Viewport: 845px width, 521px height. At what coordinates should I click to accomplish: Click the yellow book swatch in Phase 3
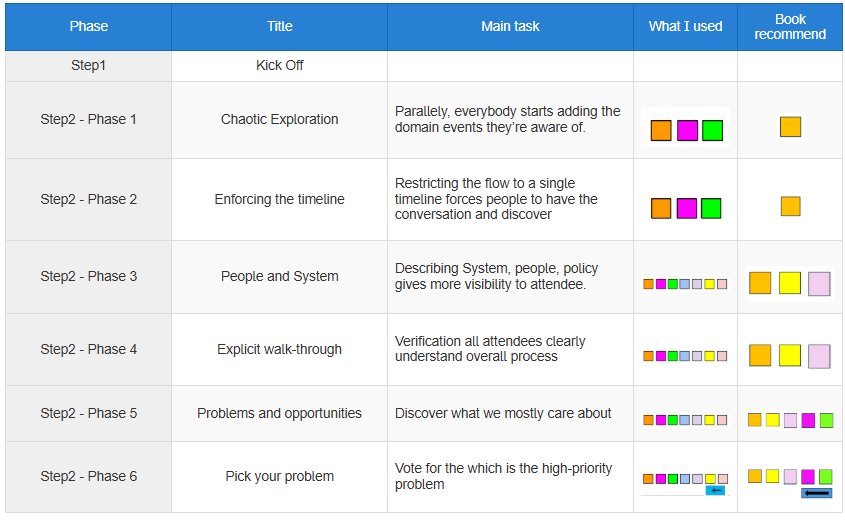coord(789,283)
